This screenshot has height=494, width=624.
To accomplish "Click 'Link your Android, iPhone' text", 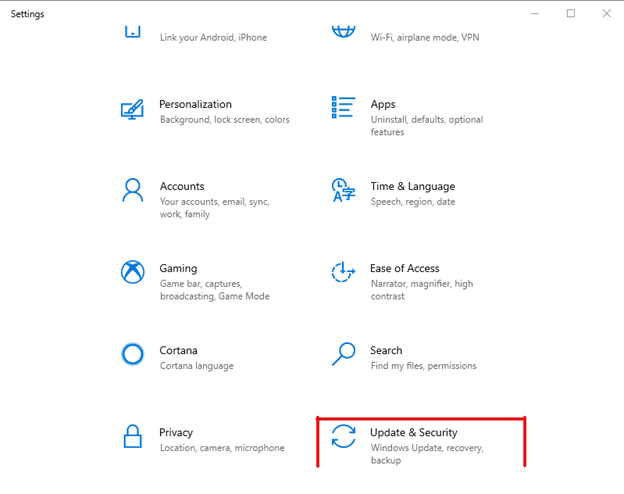I will point(213,37).
